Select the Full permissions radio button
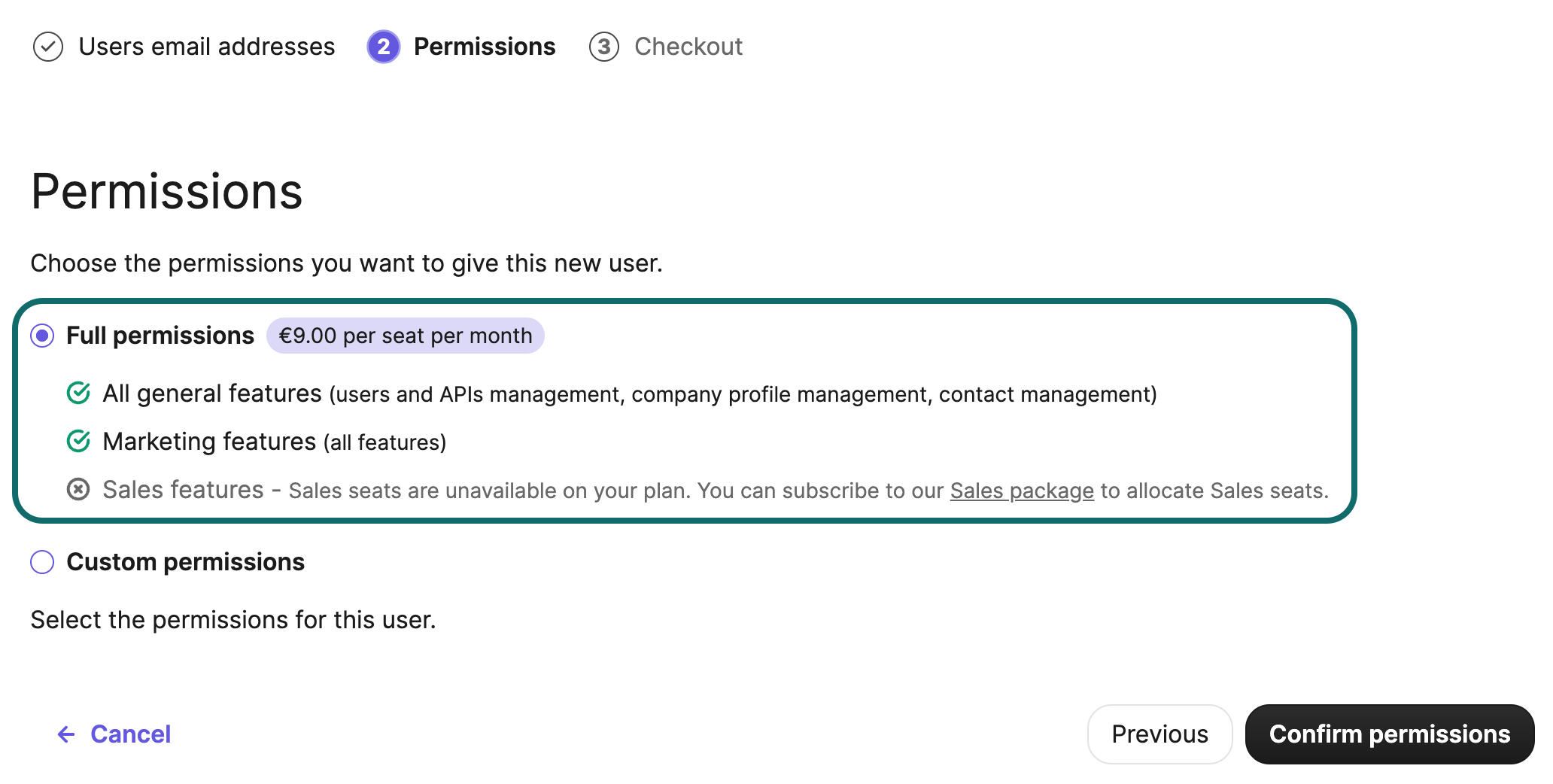Image resolution: width=1553 pixels, height=784 pixels. pyautogui.click(x=42, y=336)
